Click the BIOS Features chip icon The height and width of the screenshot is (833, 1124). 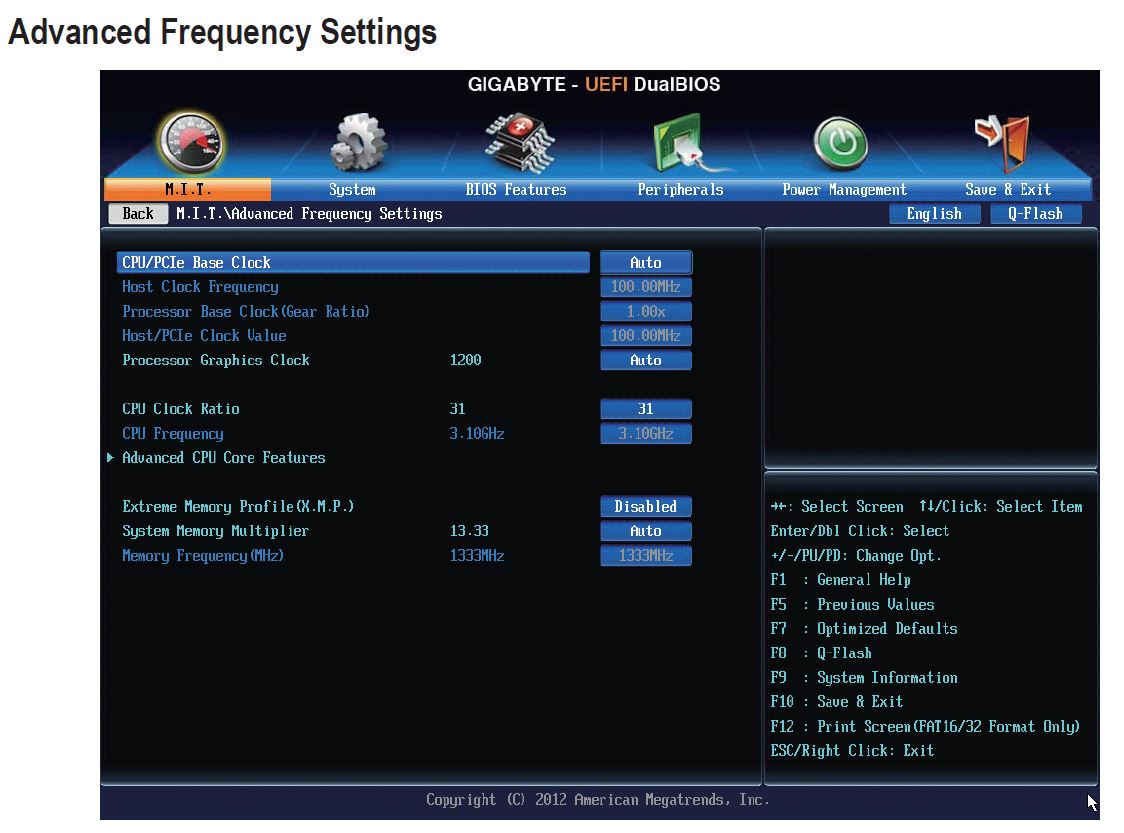520,143
